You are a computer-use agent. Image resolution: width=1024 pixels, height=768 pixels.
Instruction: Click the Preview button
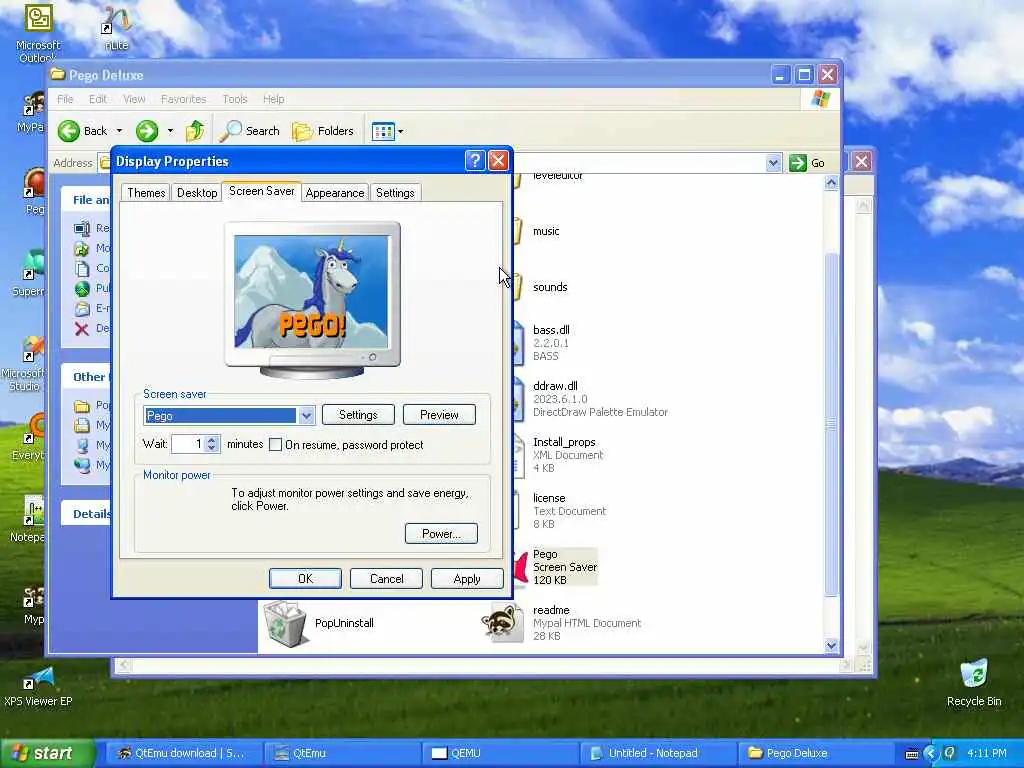tap(439, 415)
